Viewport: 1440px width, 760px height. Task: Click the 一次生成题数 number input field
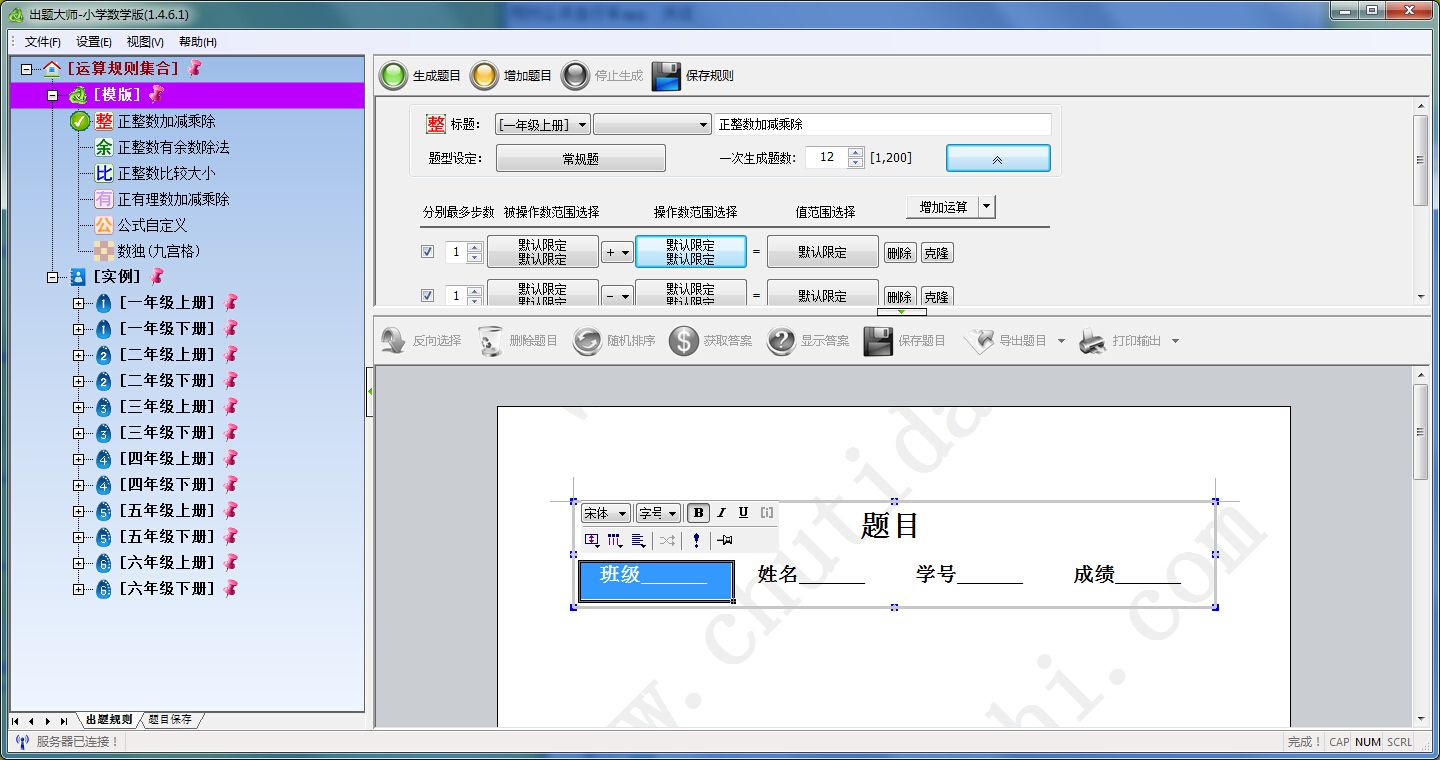pos(827,158)
